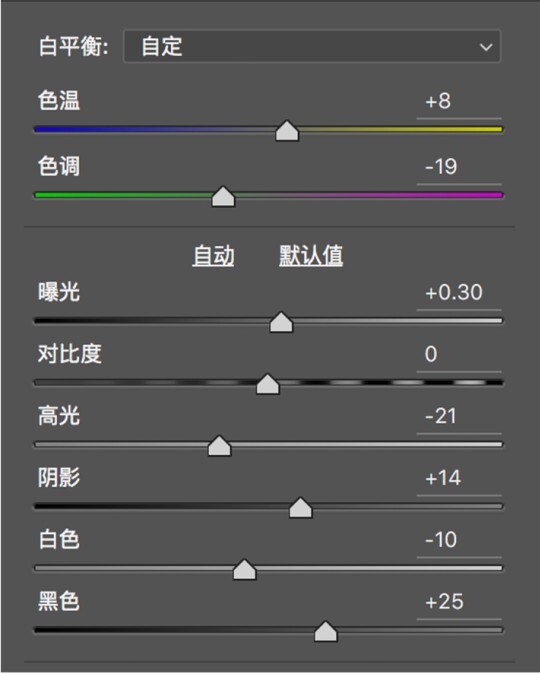Click the 自动 auto link
540x673 pixels.
[213, 256]
